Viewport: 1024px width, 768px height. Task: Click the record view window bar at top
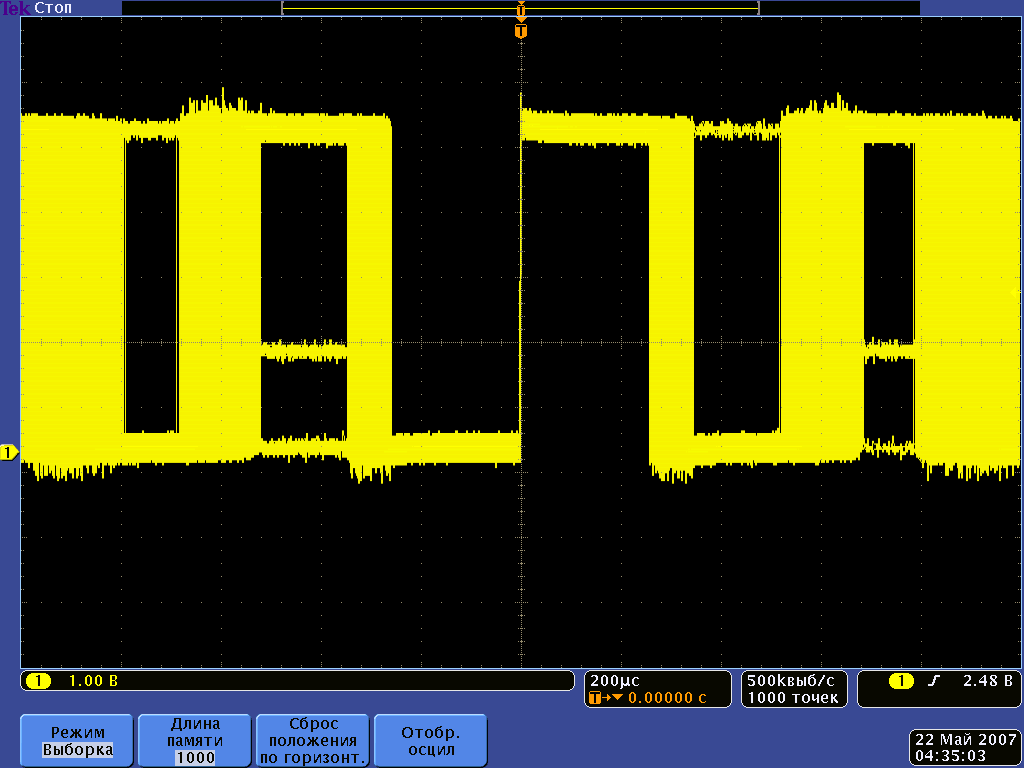400,8
